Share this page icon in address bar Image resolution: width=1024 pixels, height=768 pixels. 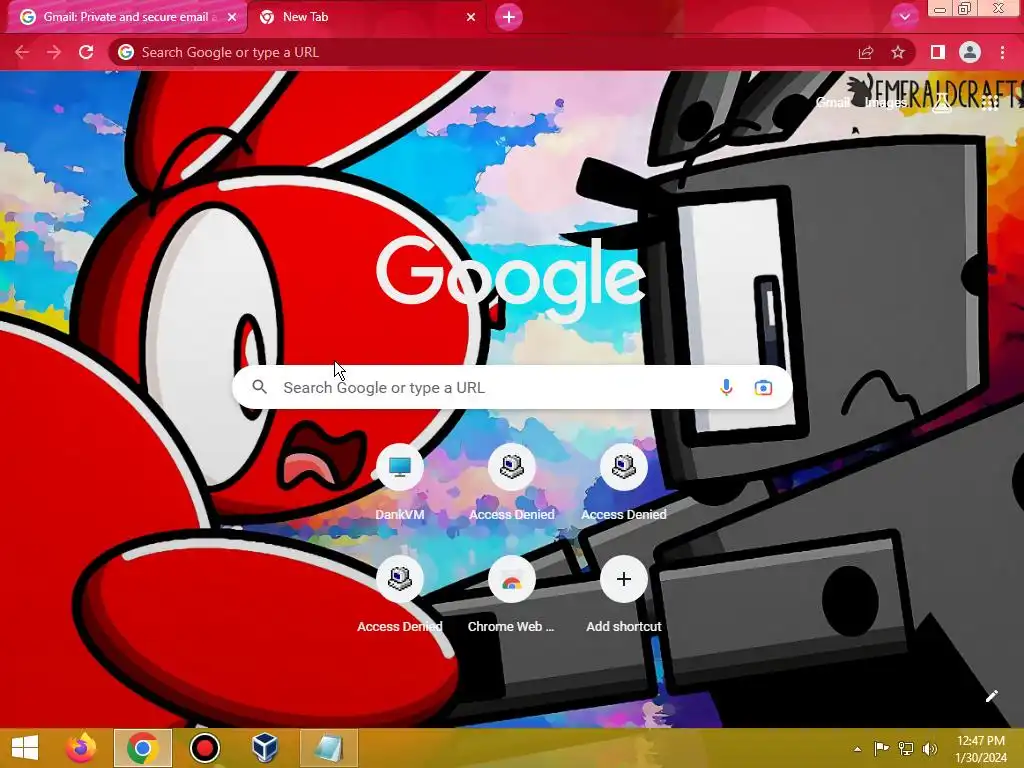(866, 52)
